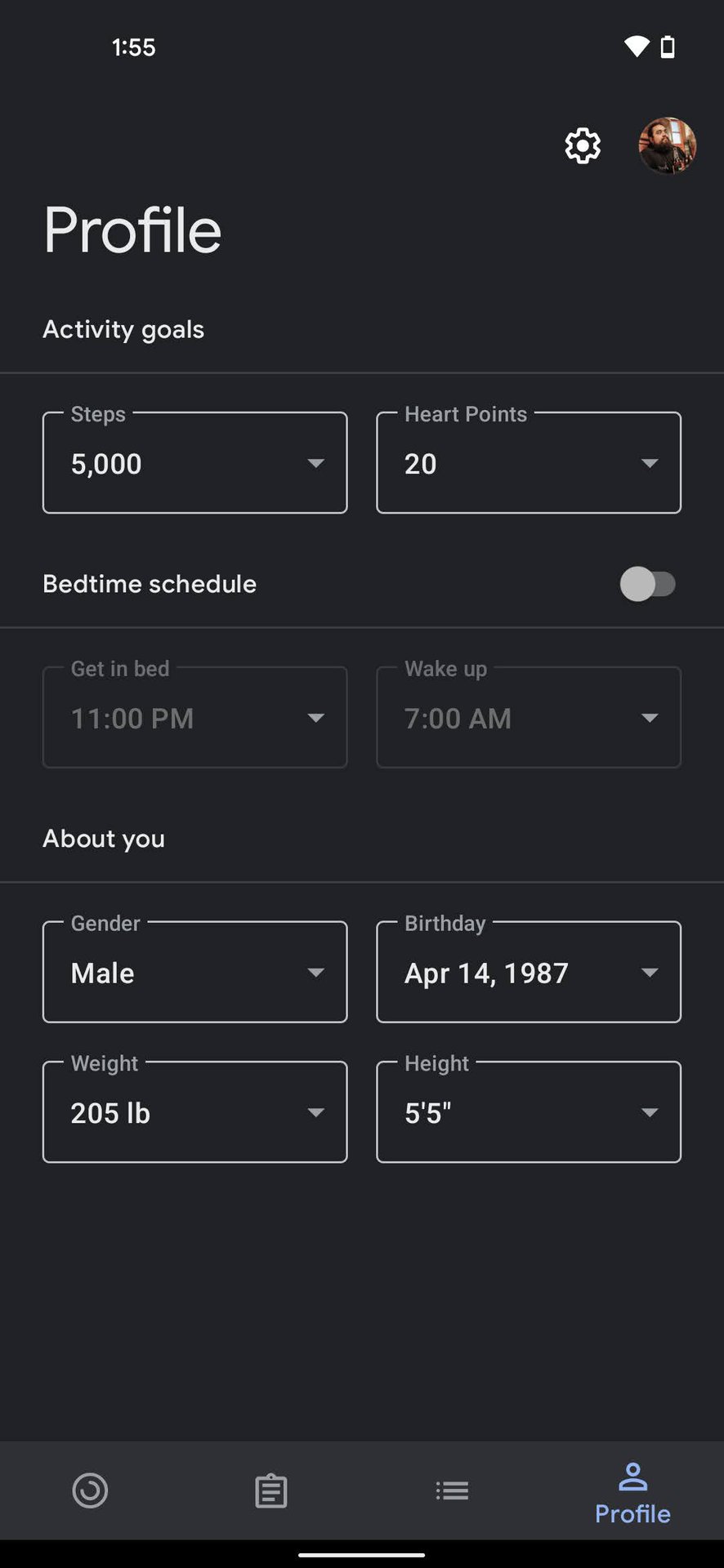The height and width of the screenshot is (1568, 724).
Task: Tap the account profile picture
Action: tap(667, 146)
